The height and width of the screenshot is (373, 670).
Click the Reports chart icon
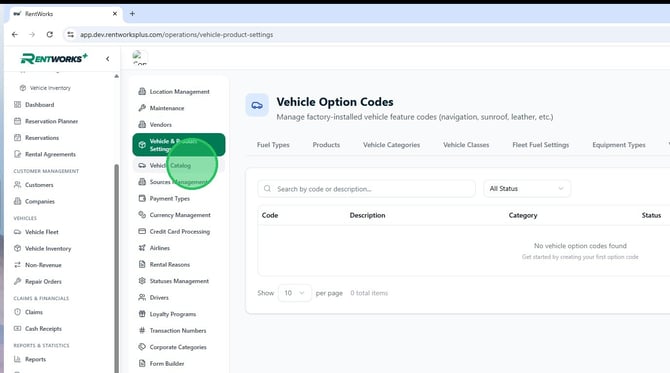click(18, 359)
